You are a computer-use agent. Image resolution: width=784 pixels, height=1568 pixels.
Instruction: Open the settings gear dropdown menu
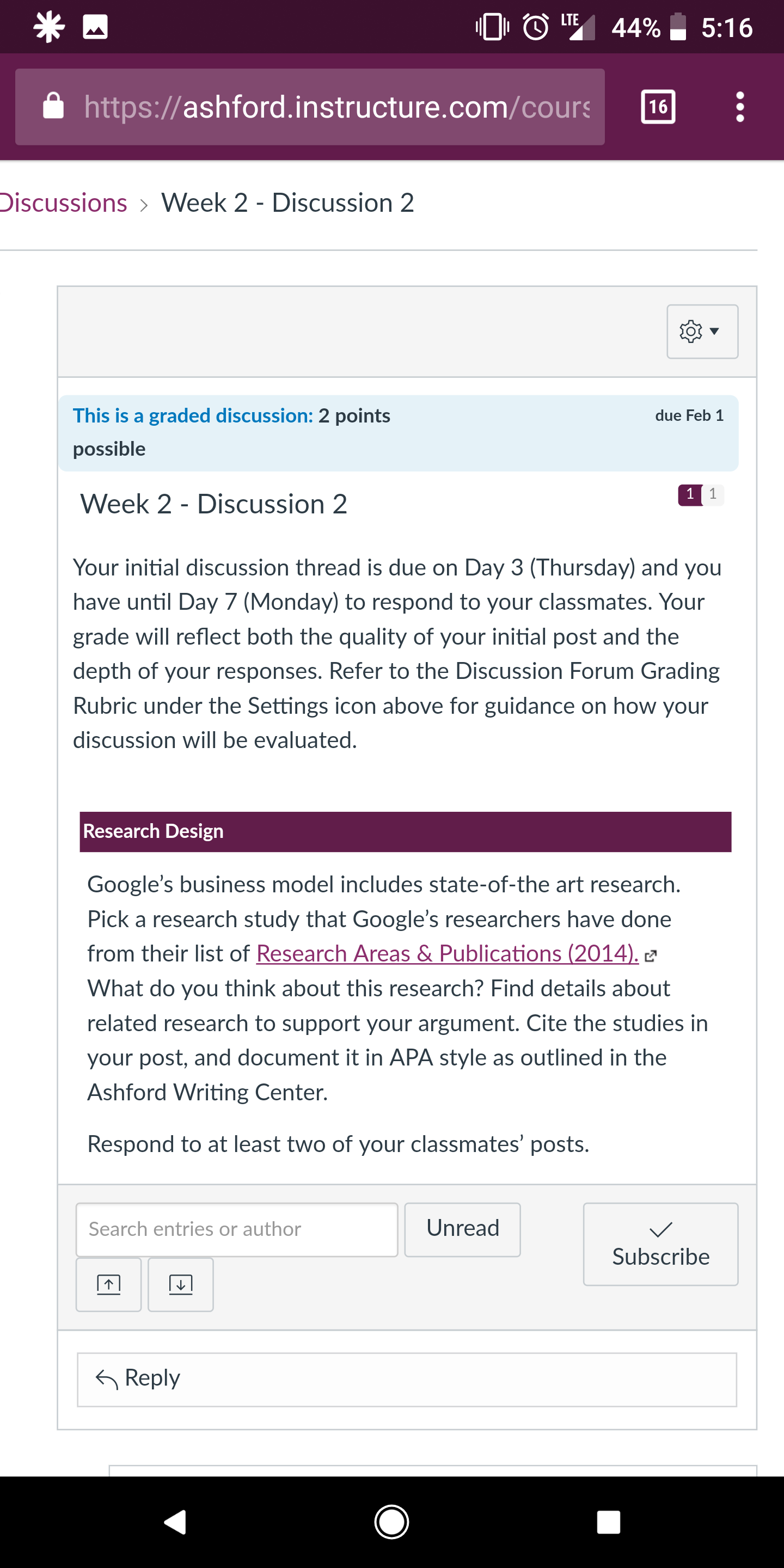[702, 331]
